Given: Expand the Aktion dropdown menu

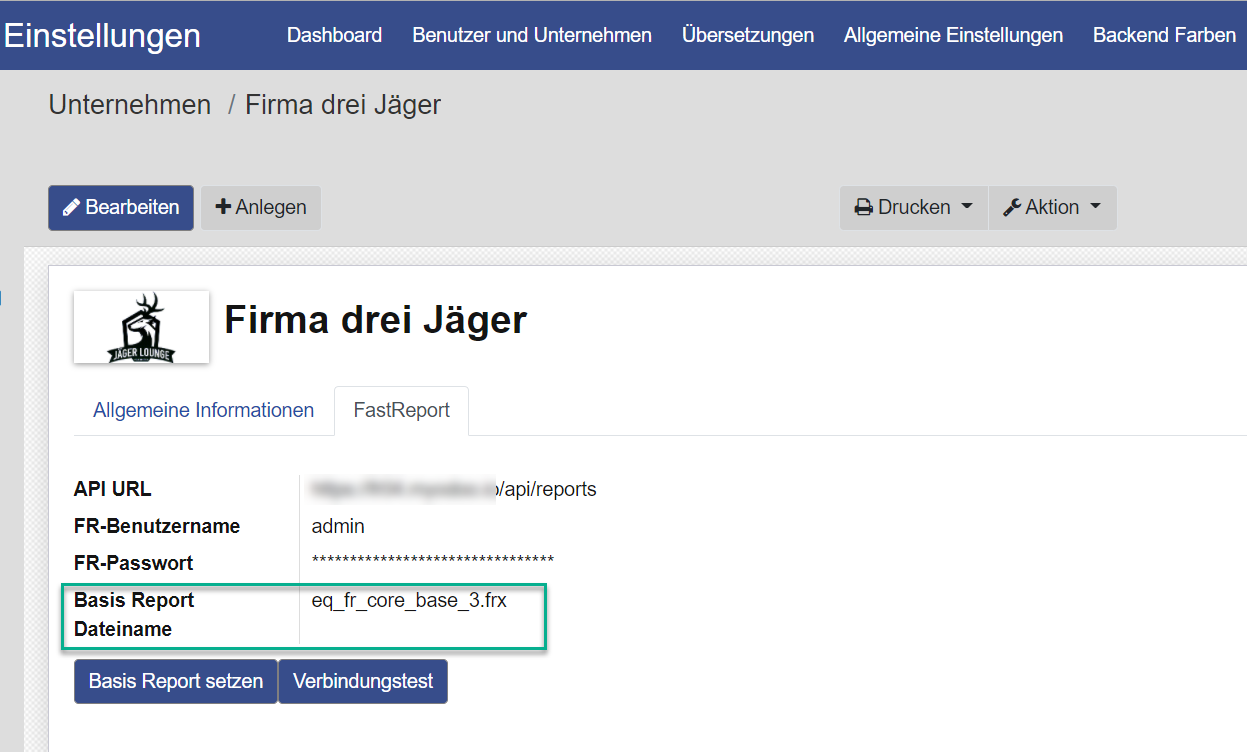Looking at the screenshot, I should tap(1097, 207).
